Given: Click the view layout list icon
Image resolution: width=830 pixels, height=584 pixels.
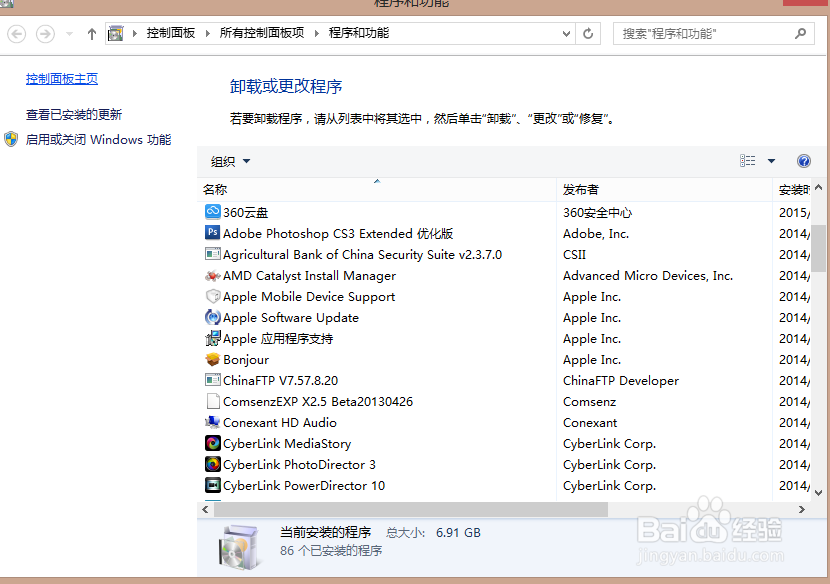Looking at the screenshot, I should coord(747,160).
